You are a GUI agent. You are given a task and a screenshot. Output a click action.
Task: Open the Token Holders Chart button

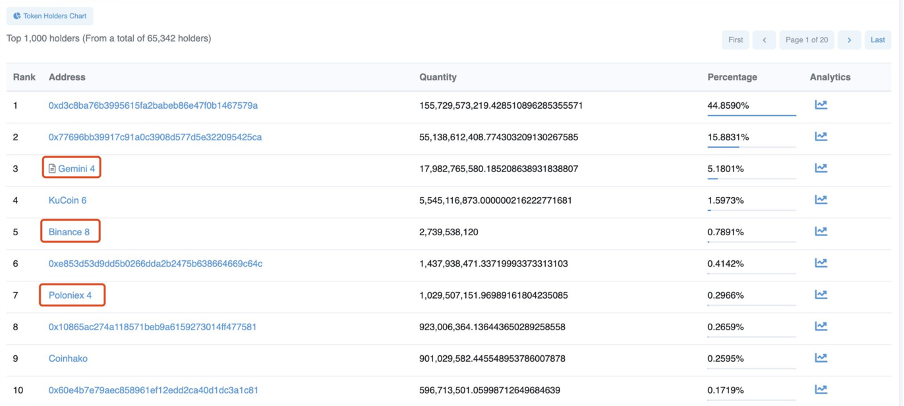pyautogui.click(x=50, y=16)
